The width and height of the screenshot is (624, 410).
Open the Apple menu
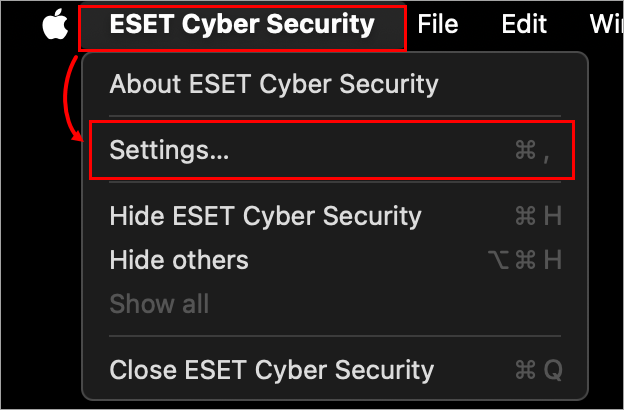pos(55,25)
